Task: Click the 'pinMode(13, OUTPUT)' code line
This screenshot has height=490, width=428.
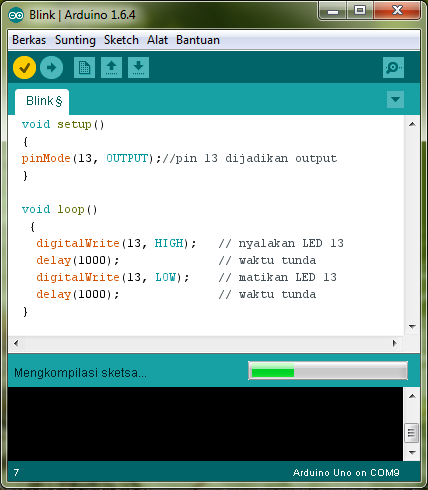Action: point(180,158)
